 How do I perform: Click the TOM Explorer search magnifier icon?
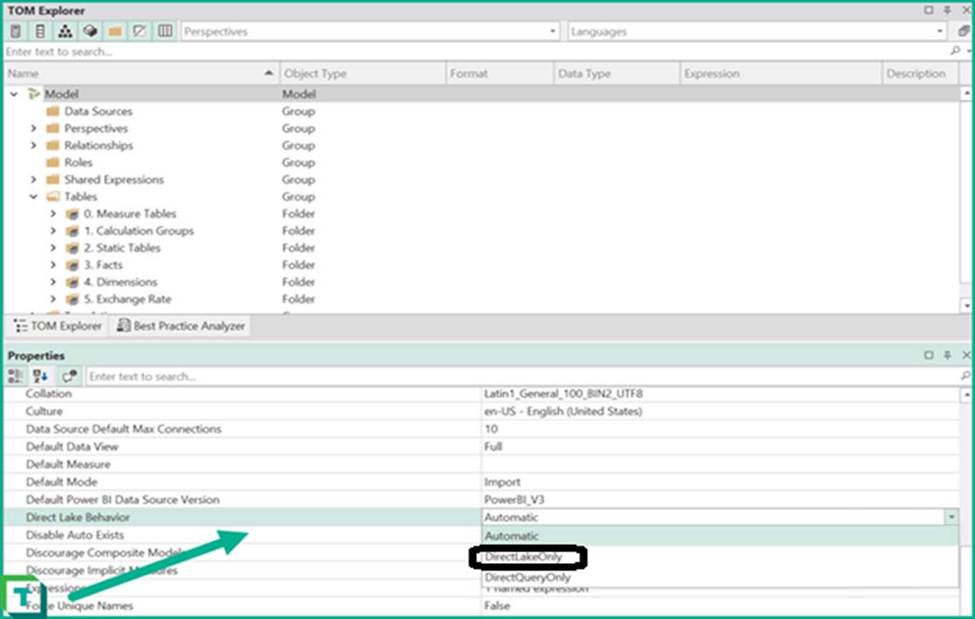[956, 51]
